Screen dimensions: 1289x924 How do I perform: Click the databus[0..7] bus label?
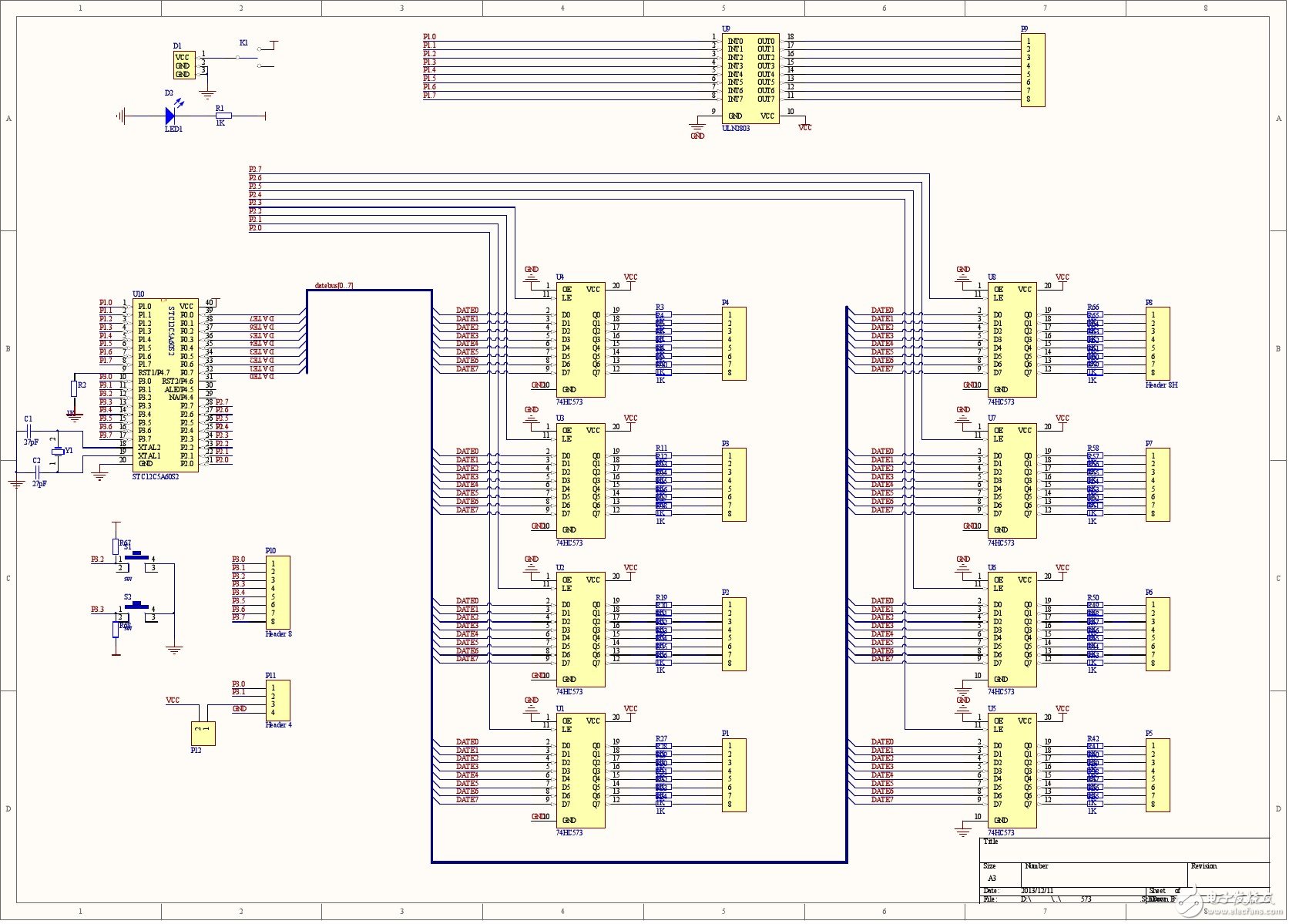click(334, 286)
